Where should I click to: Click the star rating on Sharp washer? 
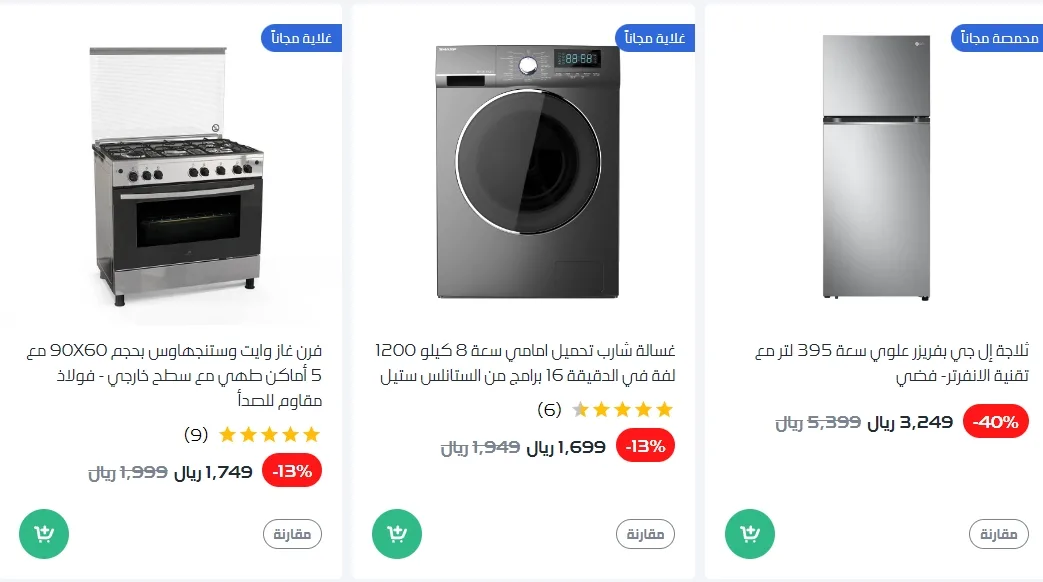622,410
